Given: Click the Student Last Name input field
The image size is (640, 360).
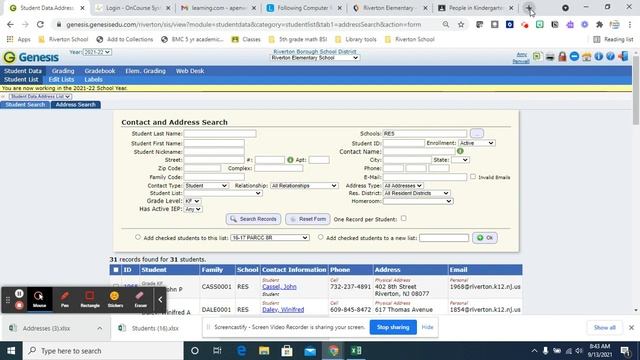Looking at the screenshot, I should [x=220, y=133].
